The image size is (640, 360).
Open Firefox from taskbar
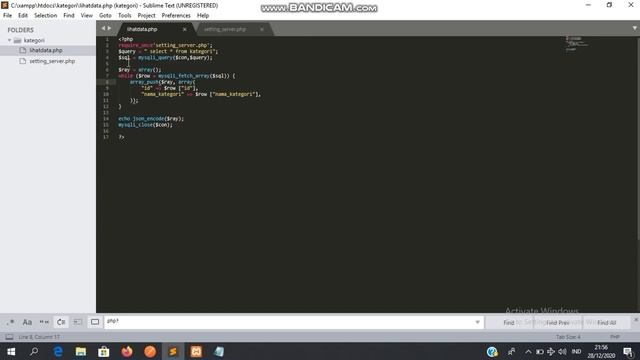click(x=127, y=351)
